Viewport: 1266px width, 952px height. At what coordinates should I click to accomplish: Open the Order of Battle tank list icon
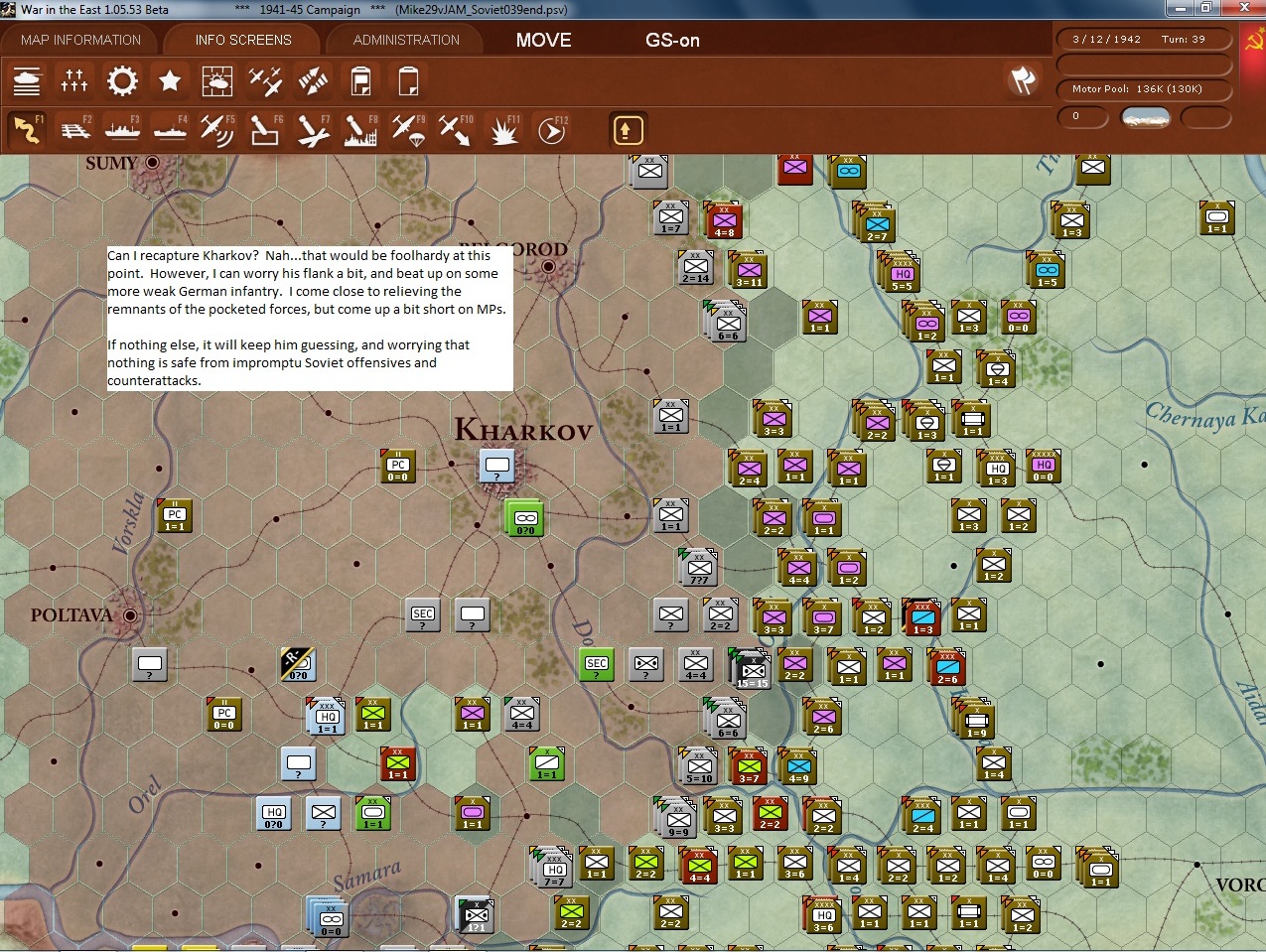[x=27, y=81]
